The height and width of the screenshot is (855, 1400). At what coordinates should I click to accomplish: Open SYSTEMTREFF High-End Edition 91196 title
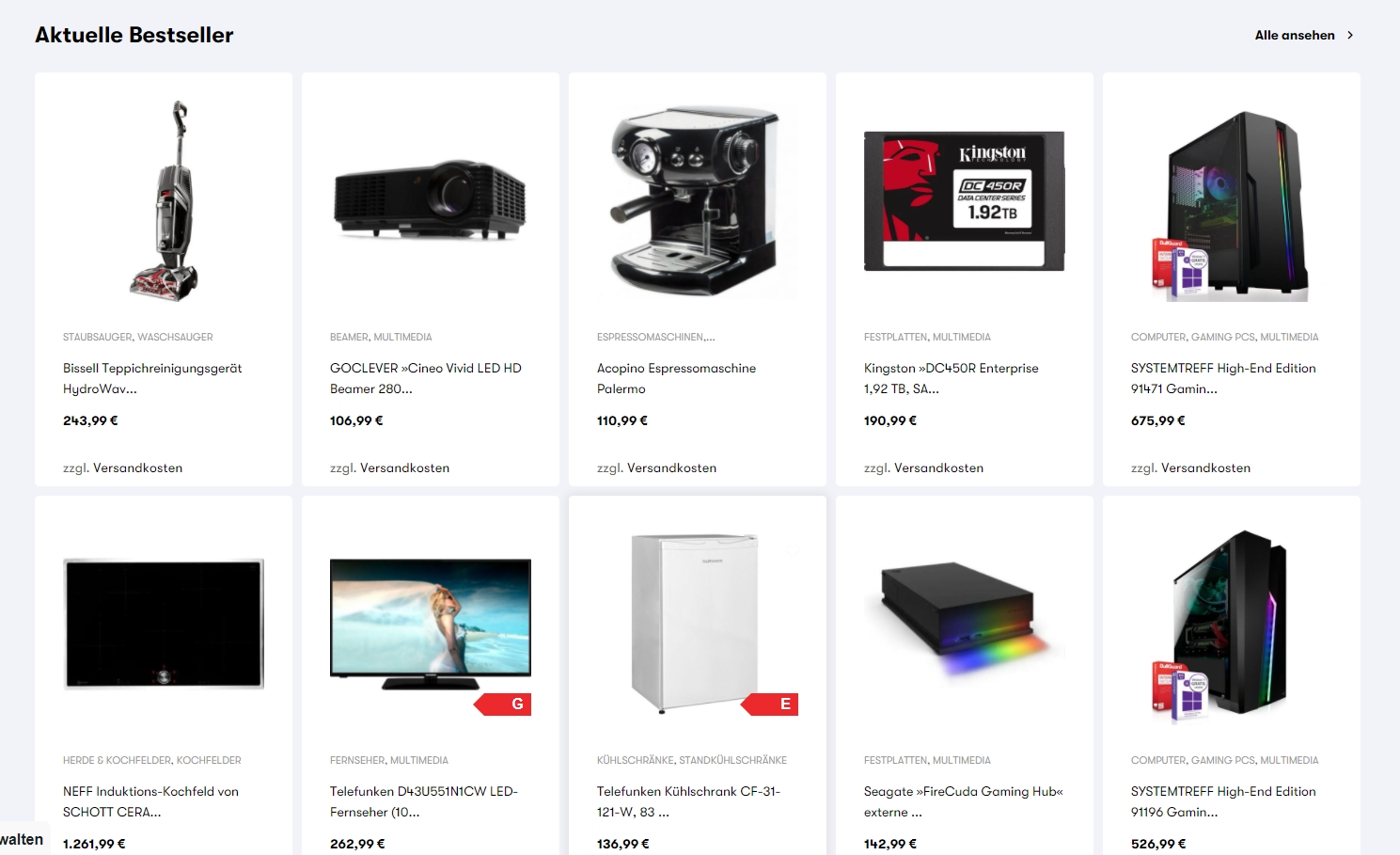click(1223, 801)
